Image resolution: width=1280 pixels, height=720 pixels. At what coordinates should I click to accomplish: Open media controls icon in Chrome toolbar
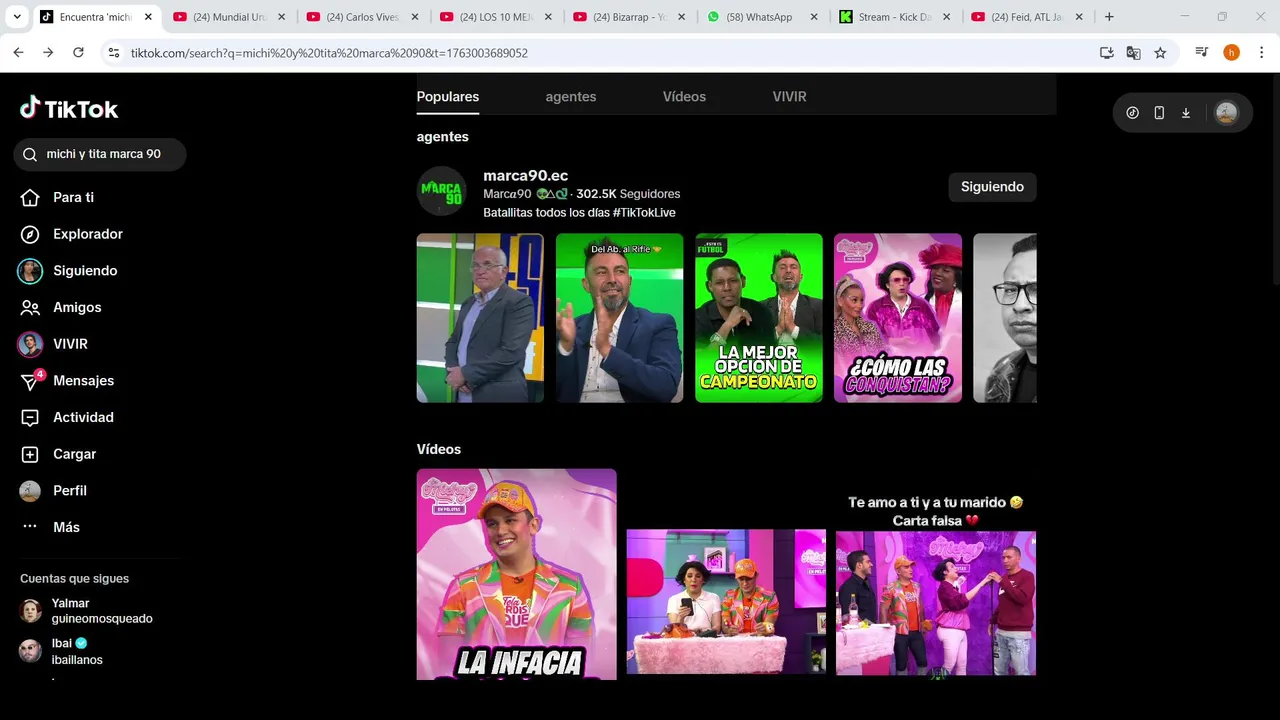pos(1202,53)
